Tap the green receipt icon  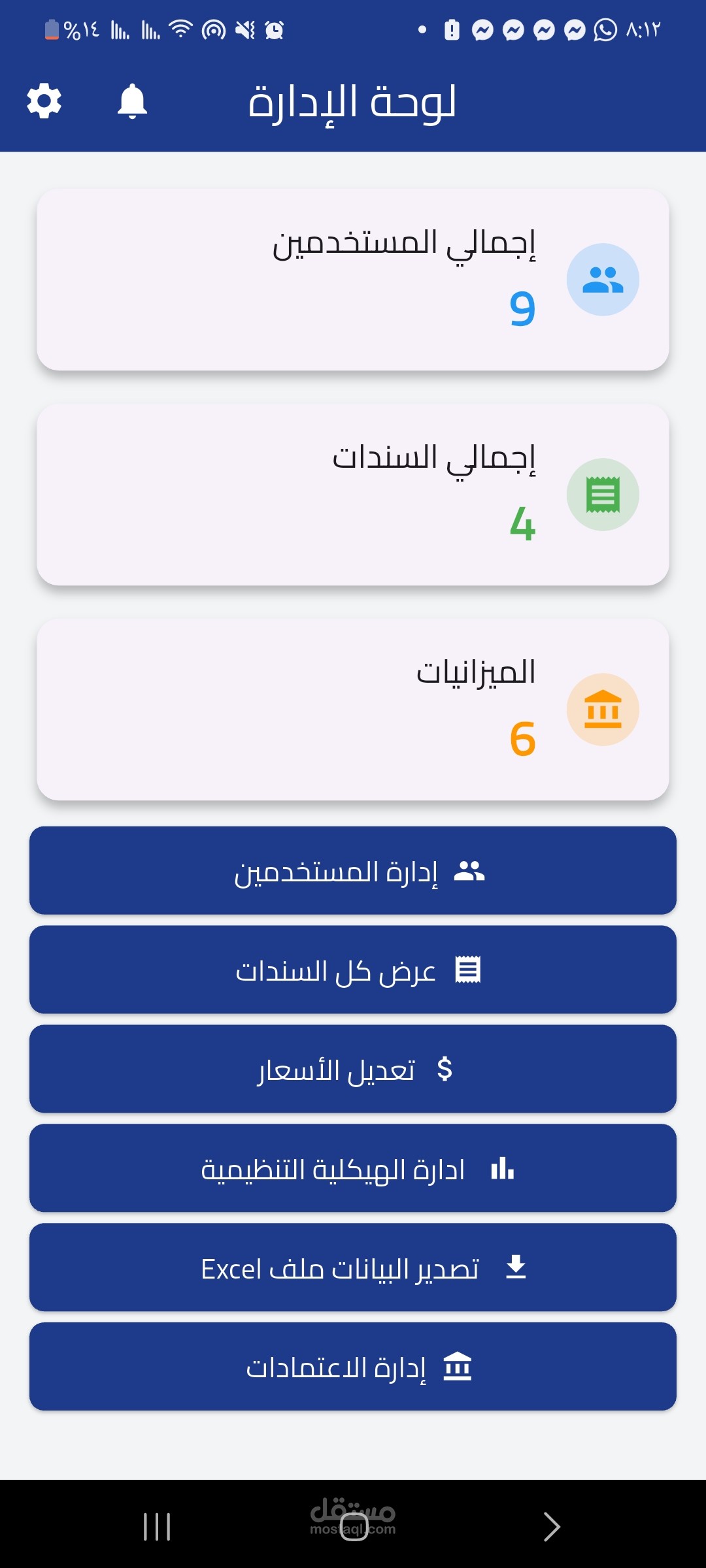[x=603, y=495]
